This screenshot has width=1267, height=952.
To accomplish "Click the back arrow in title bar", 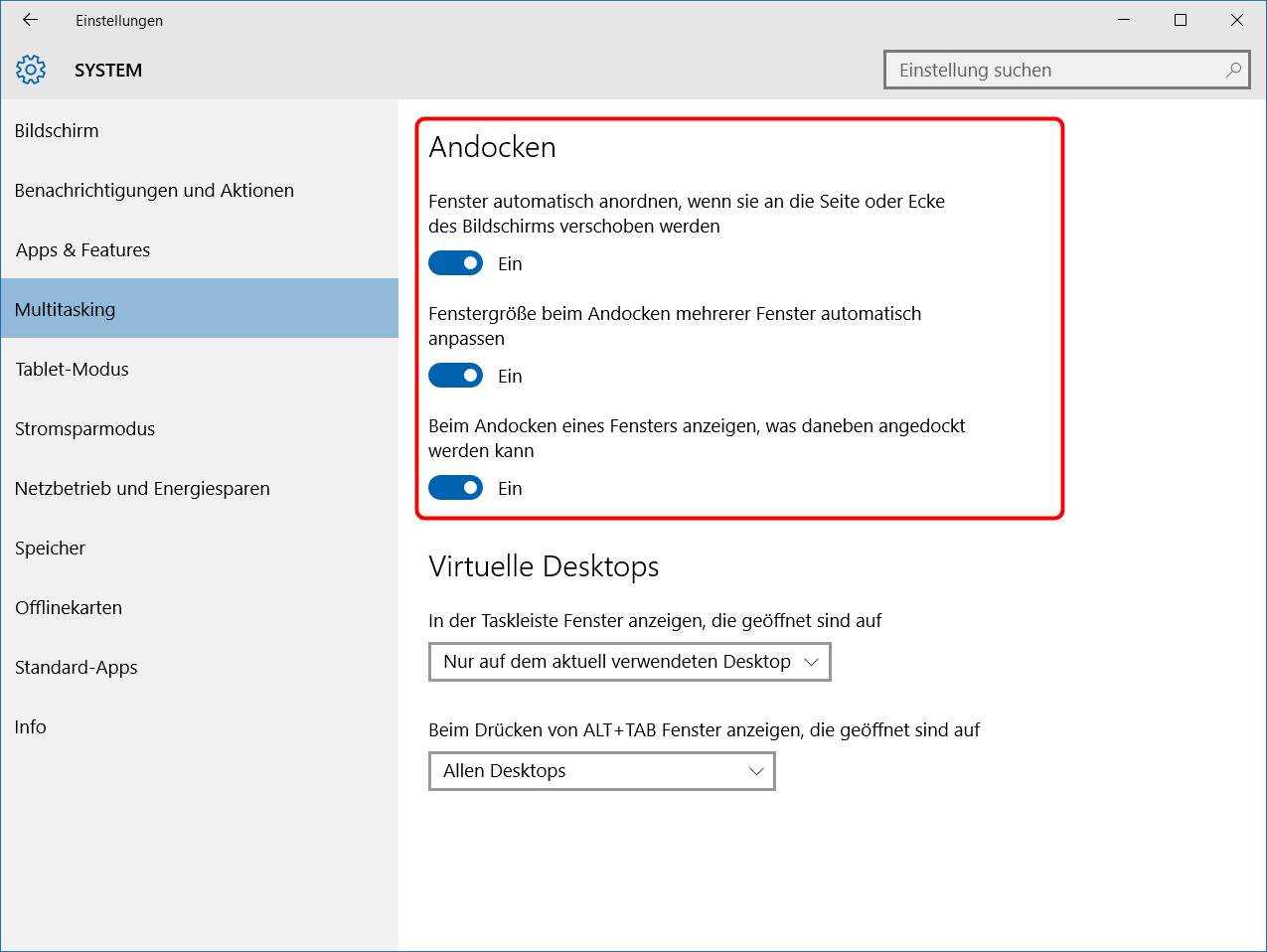I will pyautogui.click(x=30, y=20).
